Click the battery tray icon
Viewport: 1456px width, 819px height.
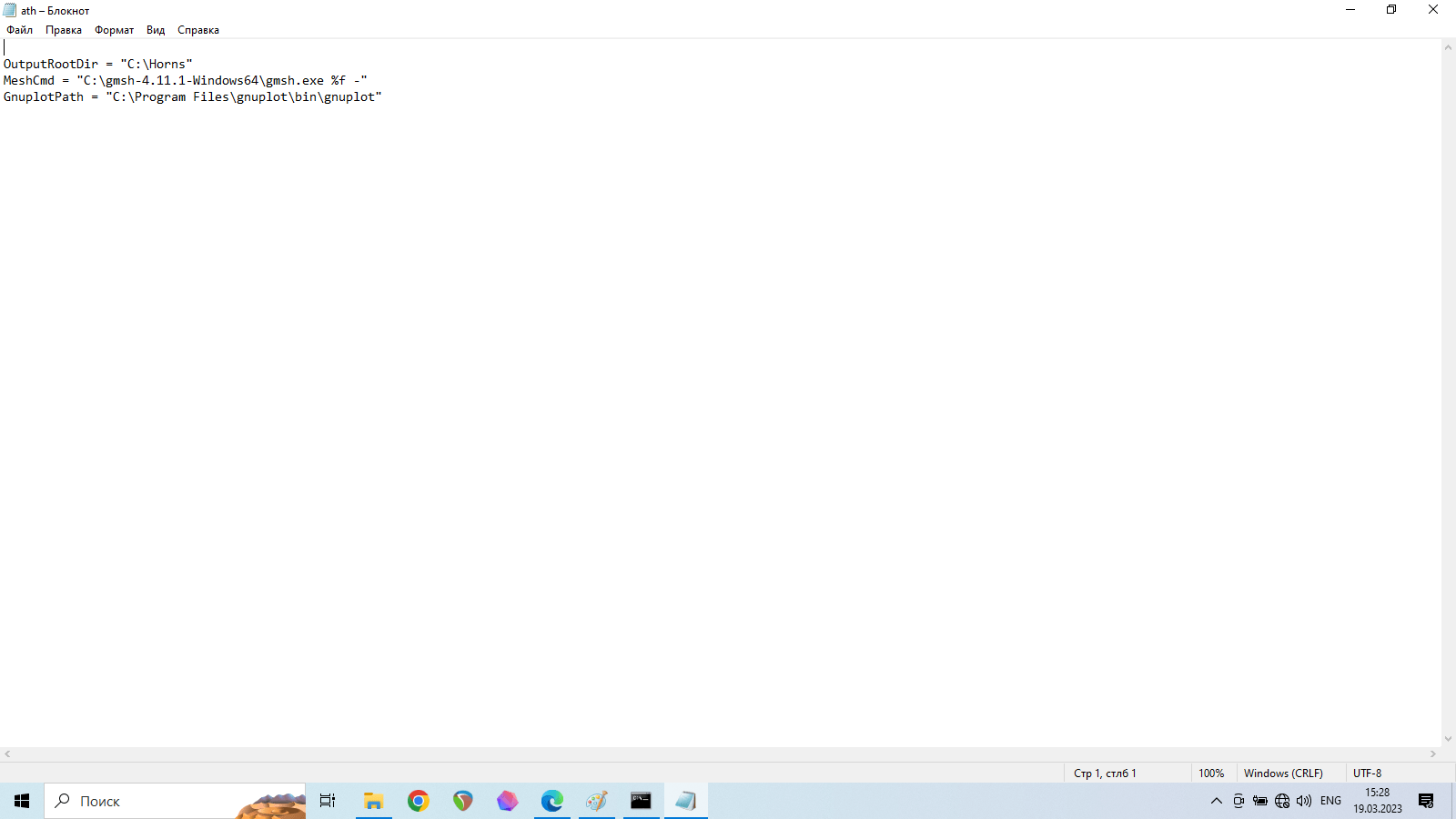pos(1260,801)
